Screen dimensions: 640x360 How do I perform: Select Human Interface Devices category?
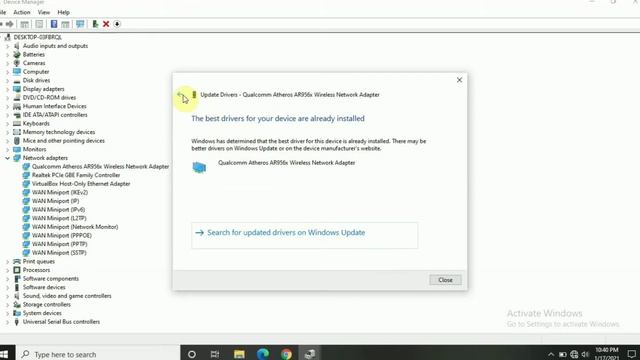tap(55, 106)
